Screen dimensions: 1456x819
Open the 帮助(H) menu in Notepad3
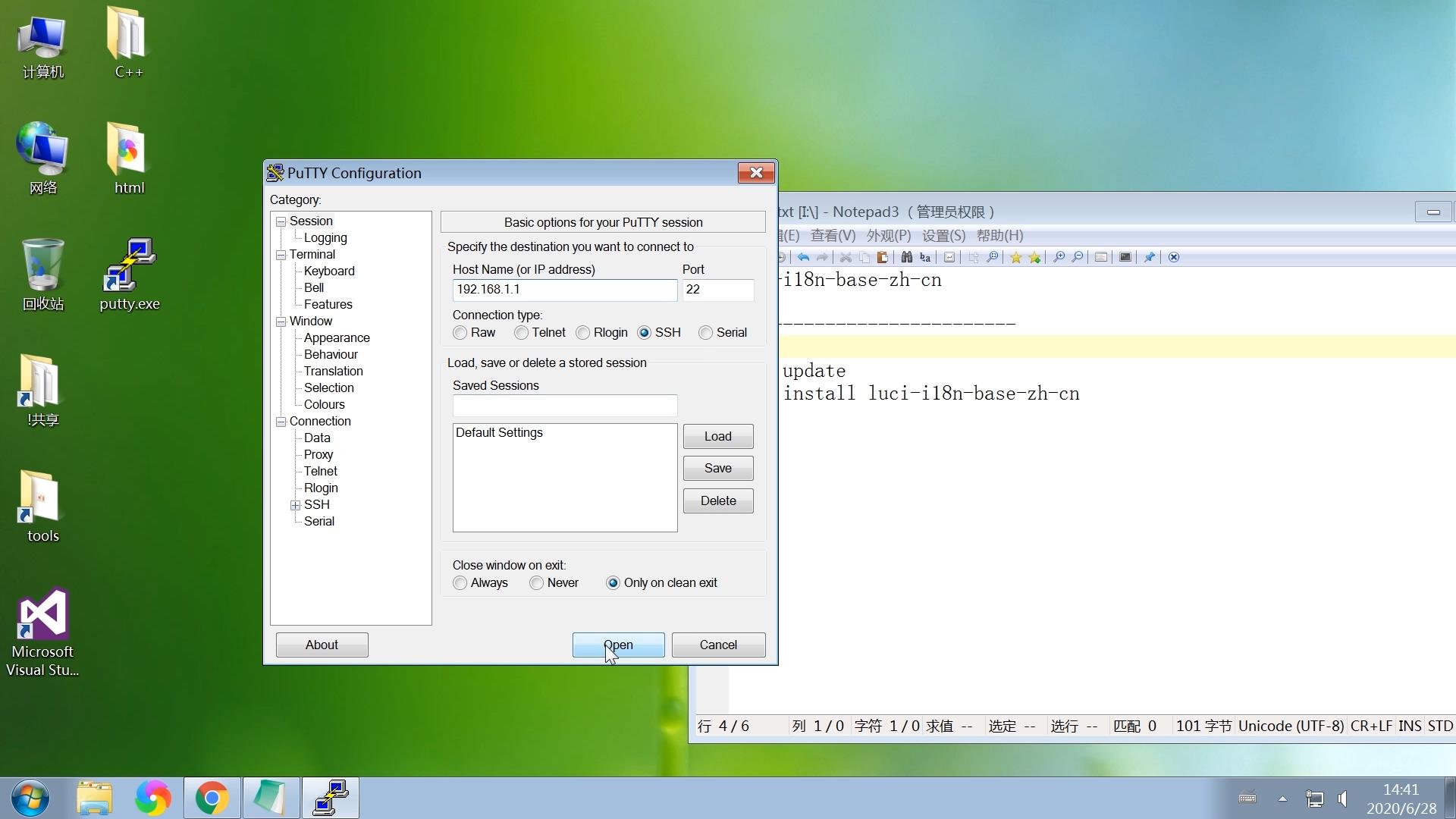pyautogui.click(x=999, y=236)
